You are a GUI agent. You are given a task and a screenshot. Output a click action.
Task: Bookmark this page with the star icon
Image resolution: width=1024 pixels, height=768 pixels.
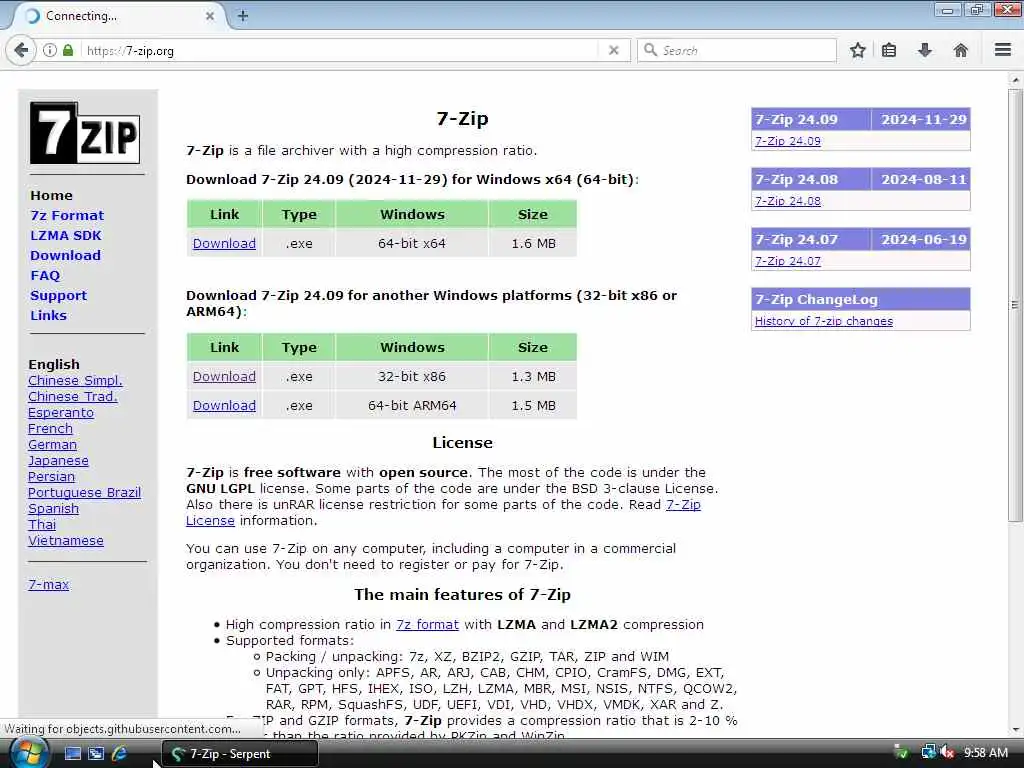point(857,50)
